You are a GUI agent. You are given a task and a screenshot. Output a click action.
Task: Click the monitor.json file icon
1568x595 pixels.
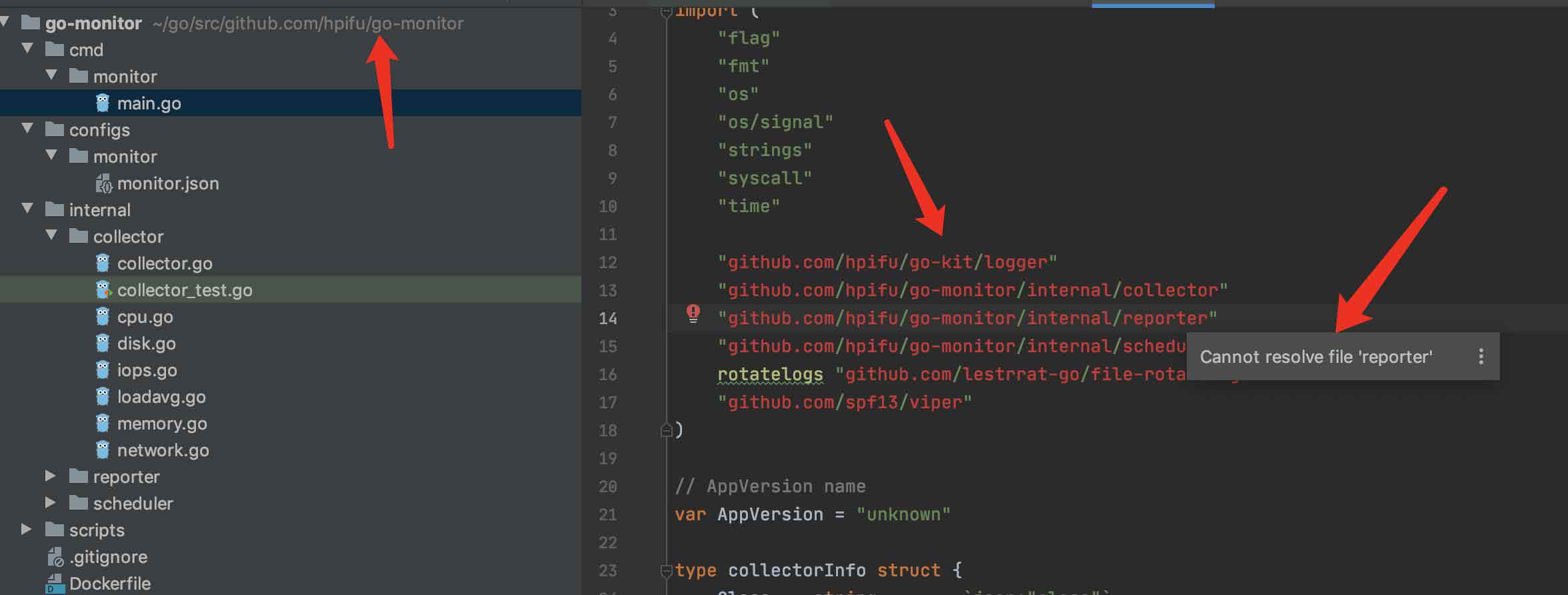point(103,183)
